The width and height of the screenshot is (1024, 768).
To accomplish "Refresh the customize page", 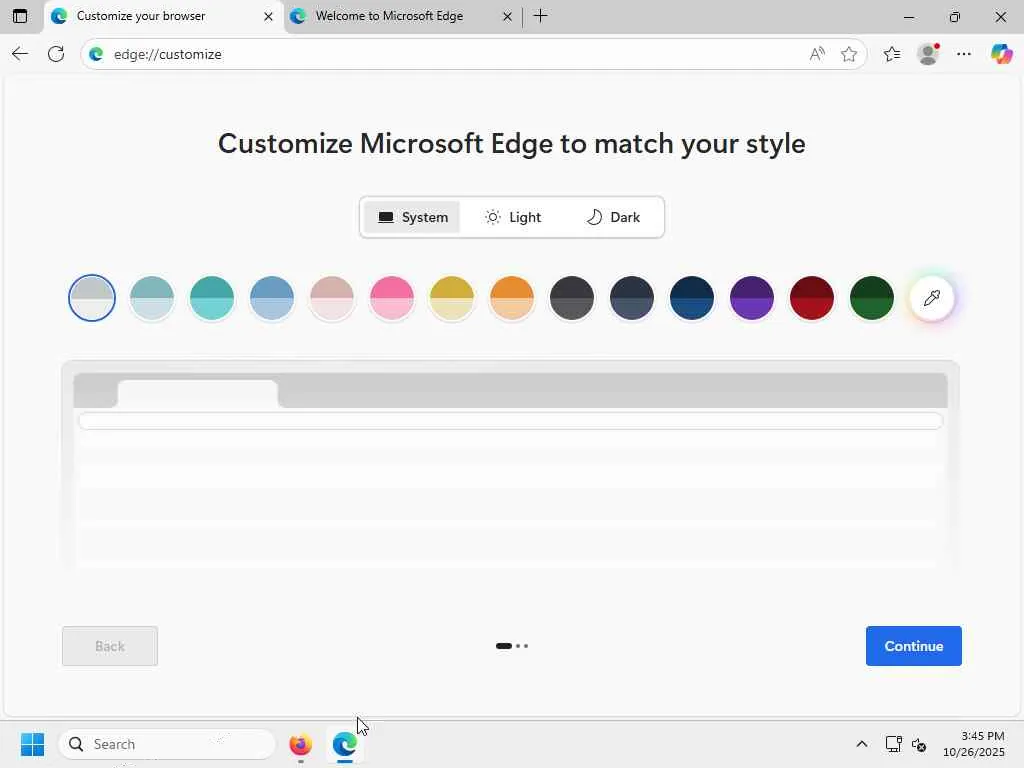I will point(56,54).
